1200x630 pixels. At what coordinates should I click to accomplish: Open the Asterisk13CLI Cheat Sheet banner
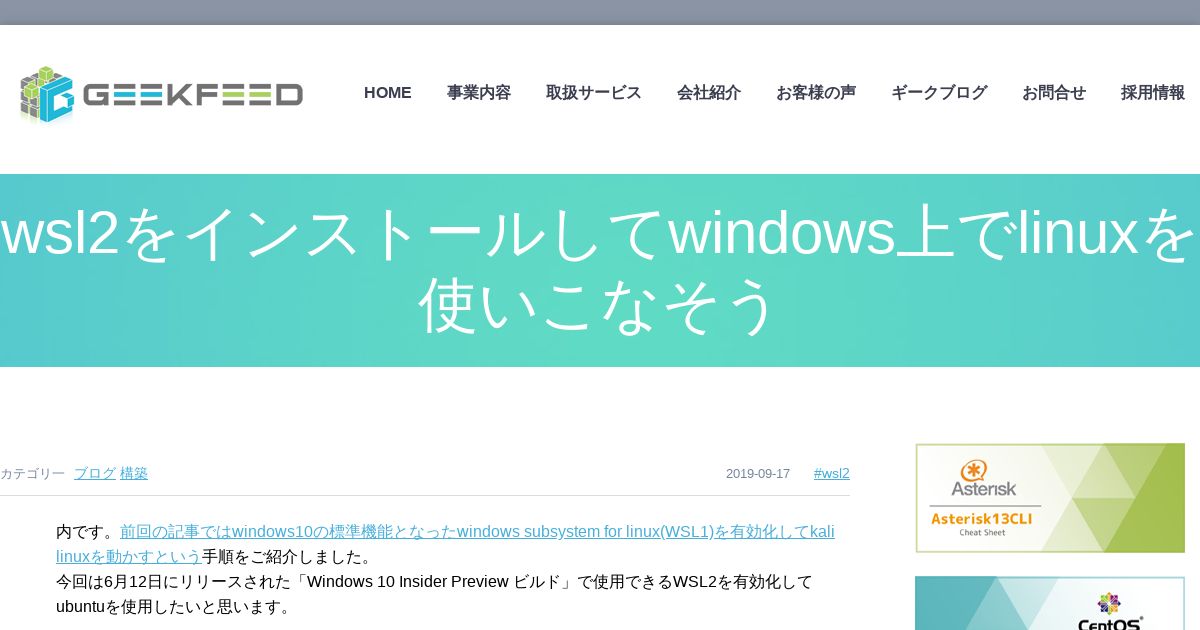point(1050,498)
